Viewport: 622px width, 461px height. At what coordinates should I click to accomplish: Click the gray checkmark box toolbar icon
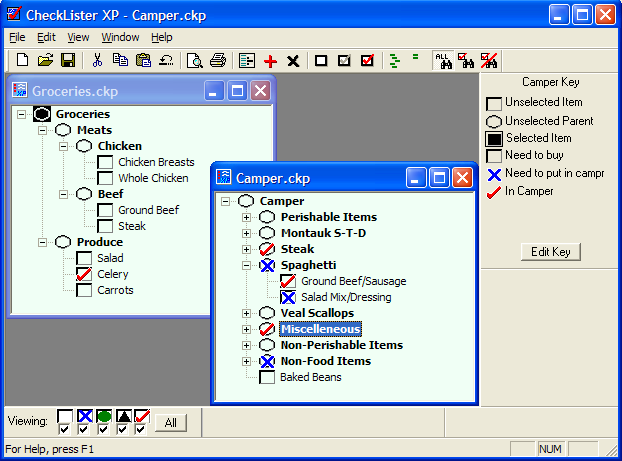point(344,61)
